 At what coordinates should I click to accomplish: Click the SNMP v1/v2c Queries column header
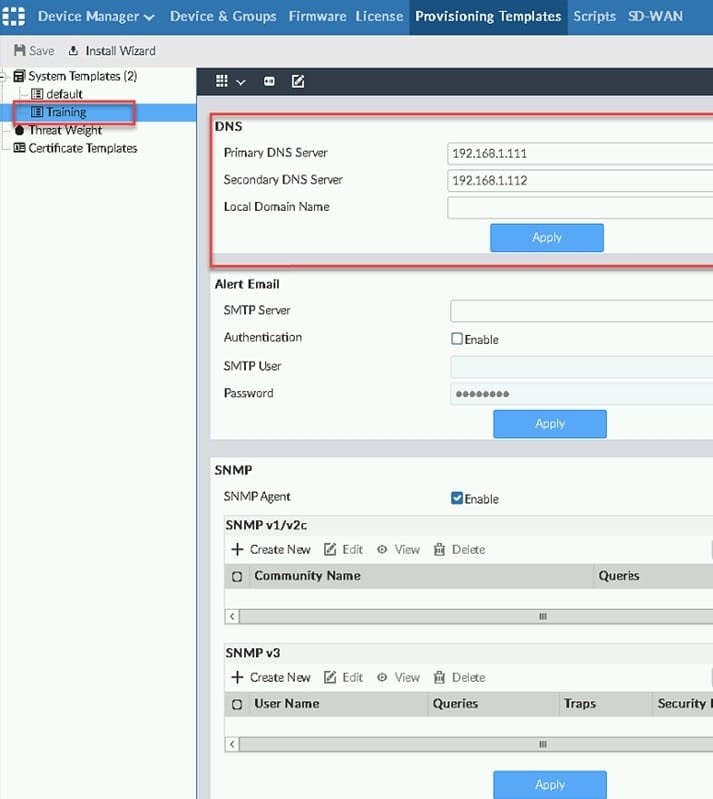coord(619,576)
